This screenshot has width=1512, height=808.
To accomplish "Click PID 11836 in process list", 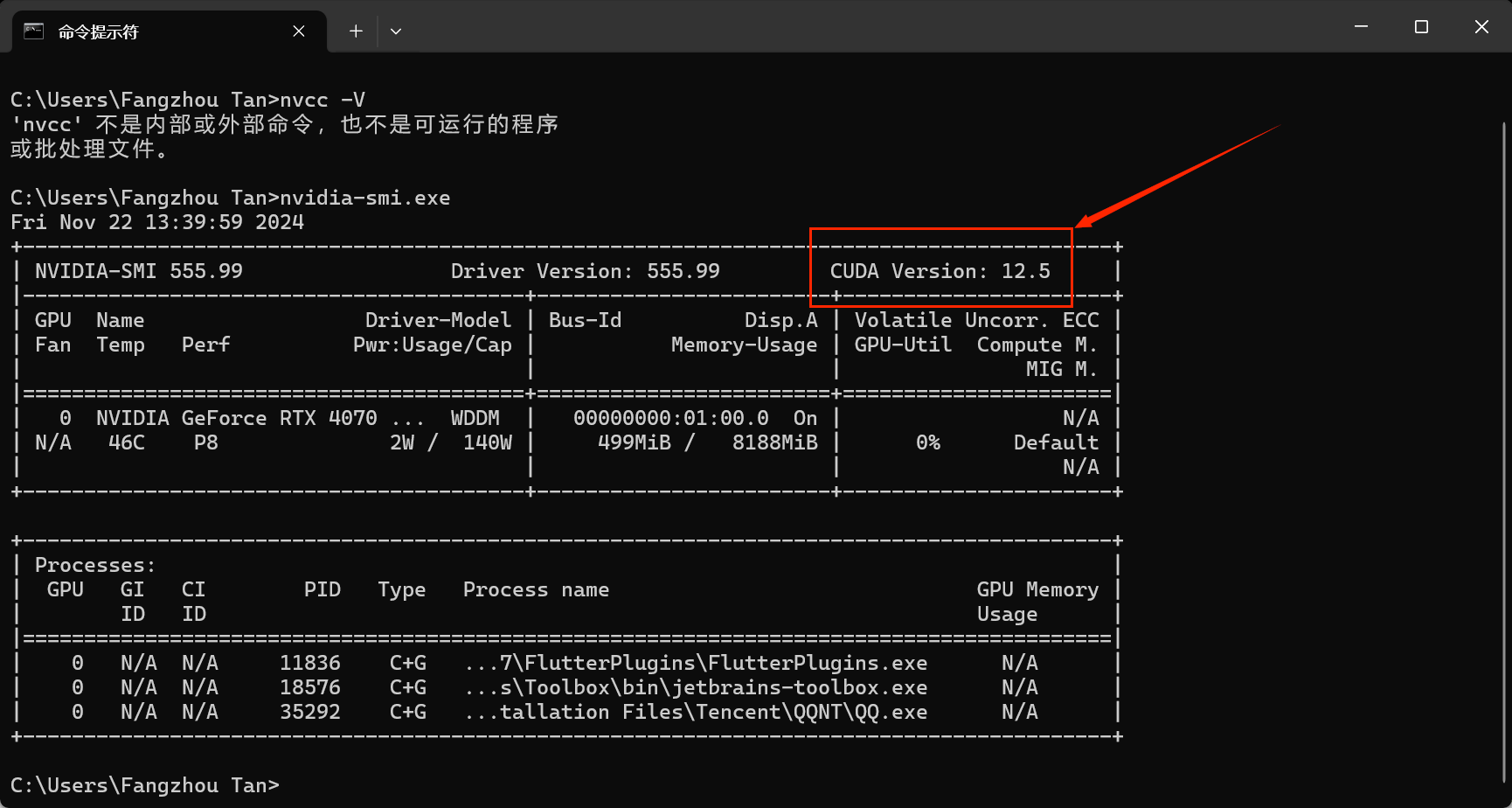I will point(310,663).
